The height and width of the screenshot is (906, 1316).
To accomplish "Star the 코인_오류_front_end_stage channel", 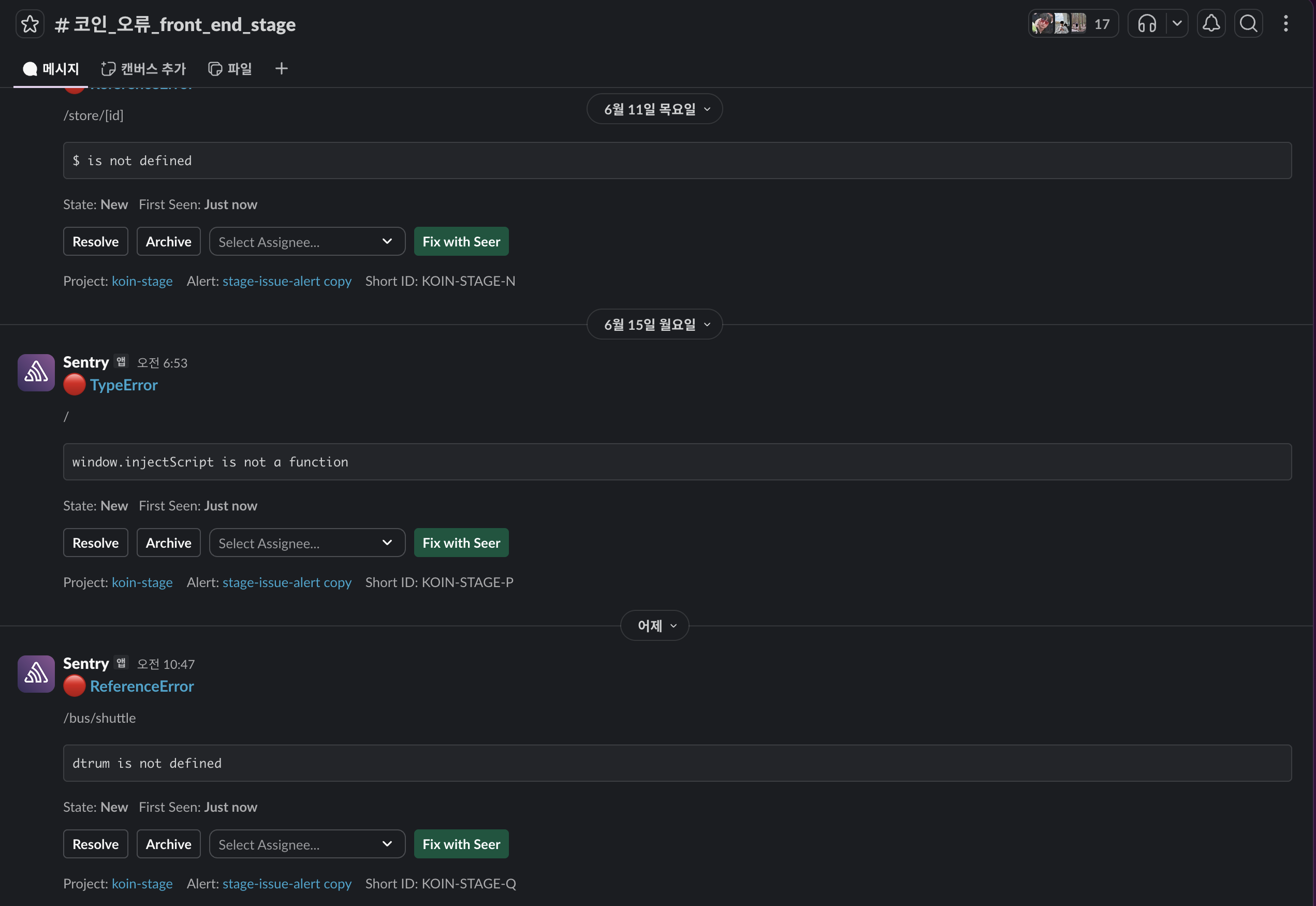I will [30, 24].
